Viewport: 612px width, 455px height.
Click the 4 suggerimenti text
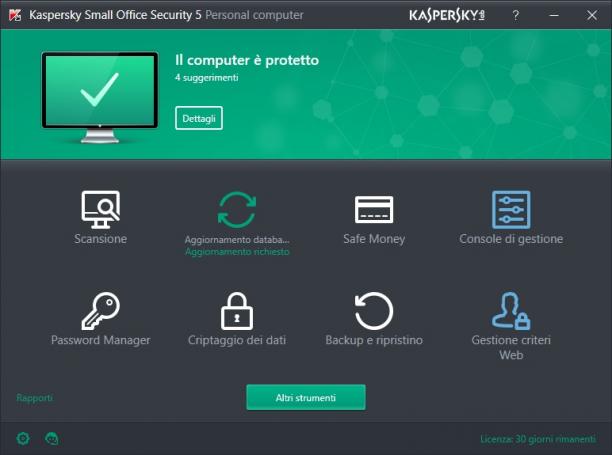point(206,78)
